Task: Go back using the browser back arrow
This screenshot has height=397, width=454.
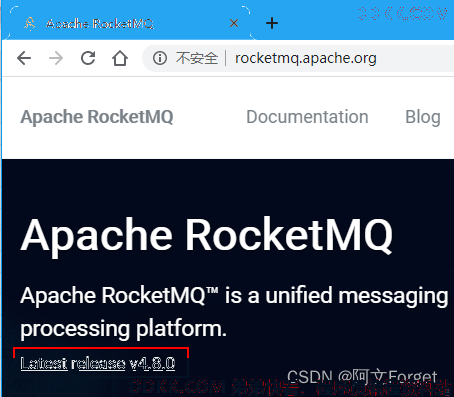Action: pos(24,58)
